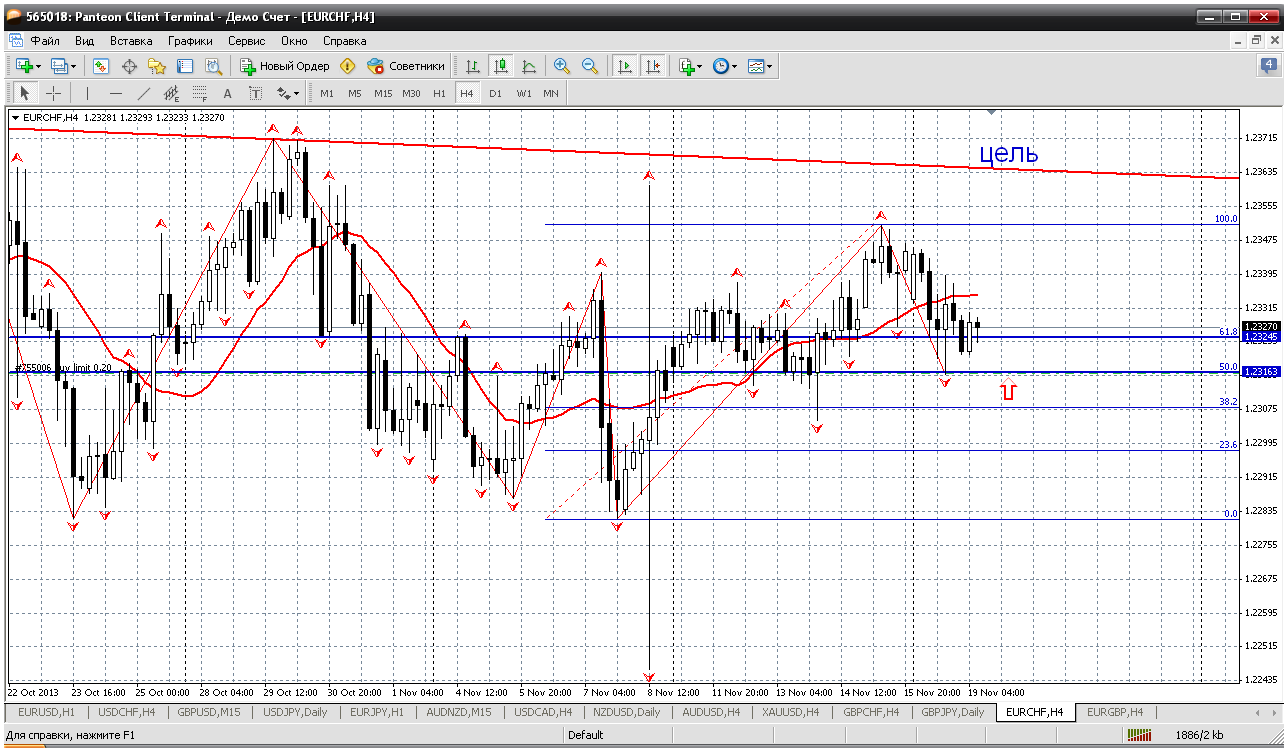Open the Вставка menu
Viewport: 1288px width, 748px height.
131,41
